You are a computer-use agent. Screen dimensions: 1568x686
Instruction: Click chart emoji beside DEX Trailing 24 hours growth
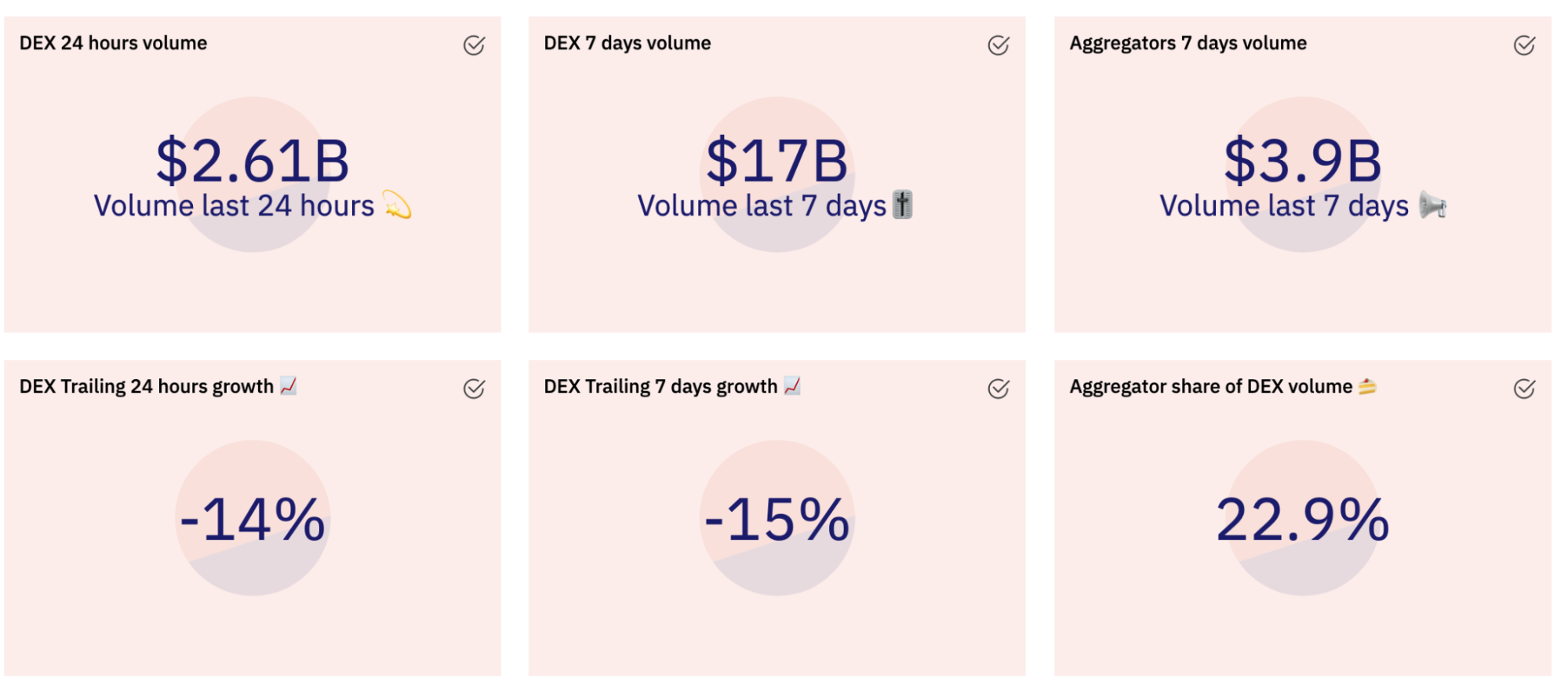(x=289, y=385)
